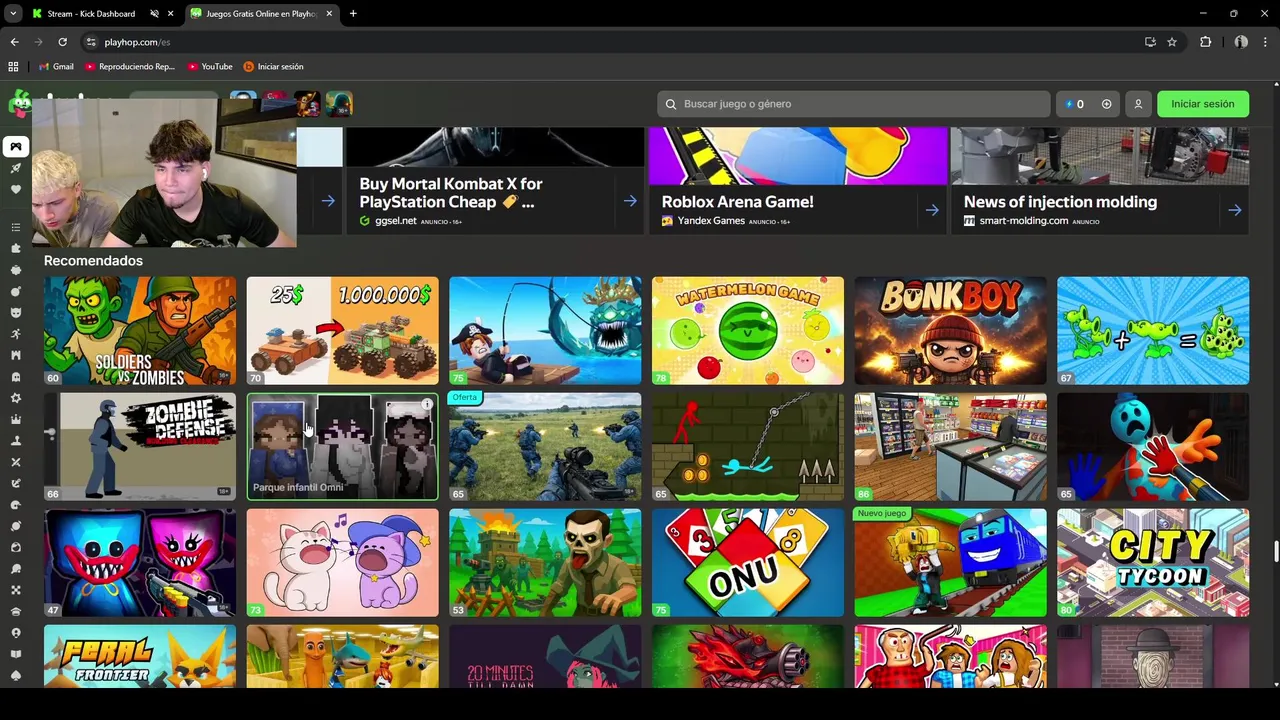Screen dimensions: 1280x720
Task: Open the 25$ to 1.000.000$ car game
Action: click(342, 331)
